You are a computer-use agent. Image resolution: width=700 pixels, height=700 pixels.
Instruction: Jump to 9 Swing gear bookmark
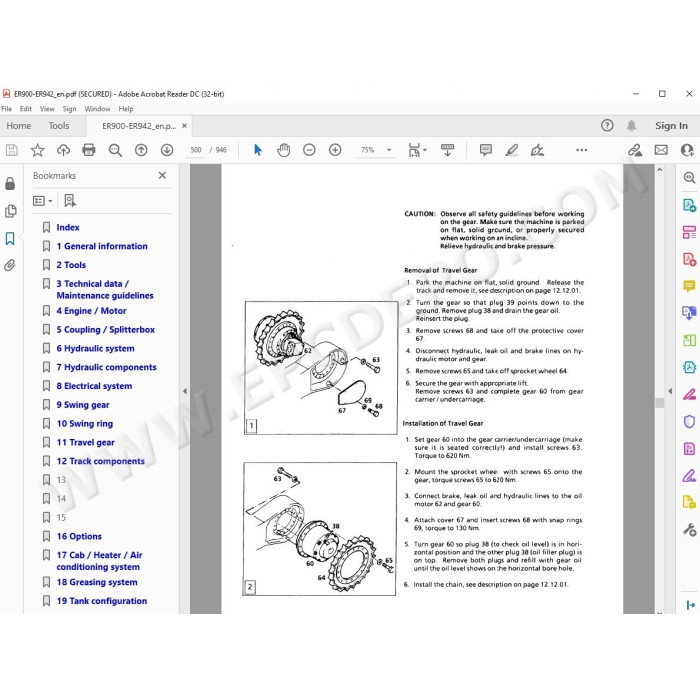(83, 405)
